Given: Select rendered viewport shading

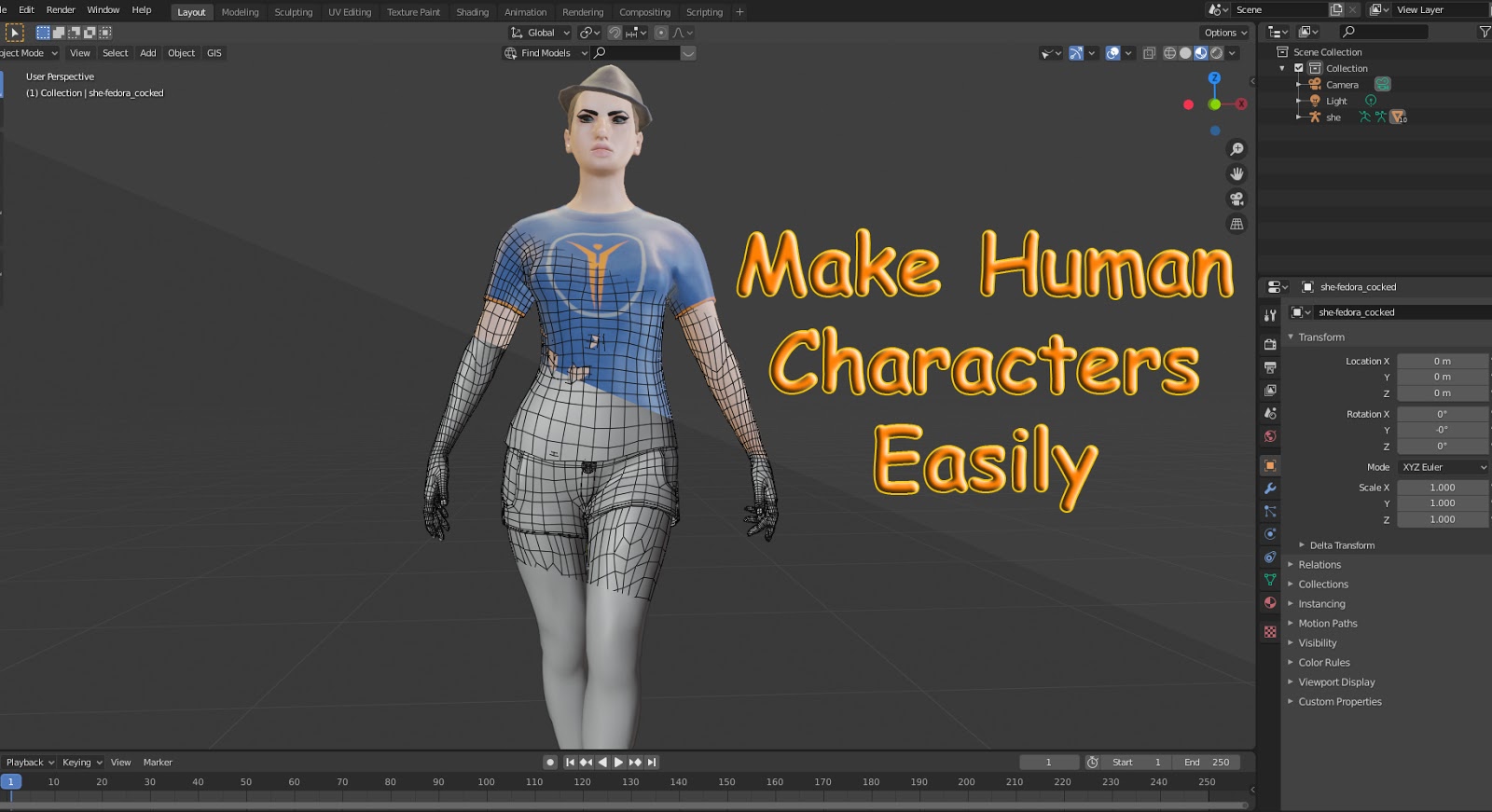Looking at the screenshot, I should click(x=1217, y=53).
